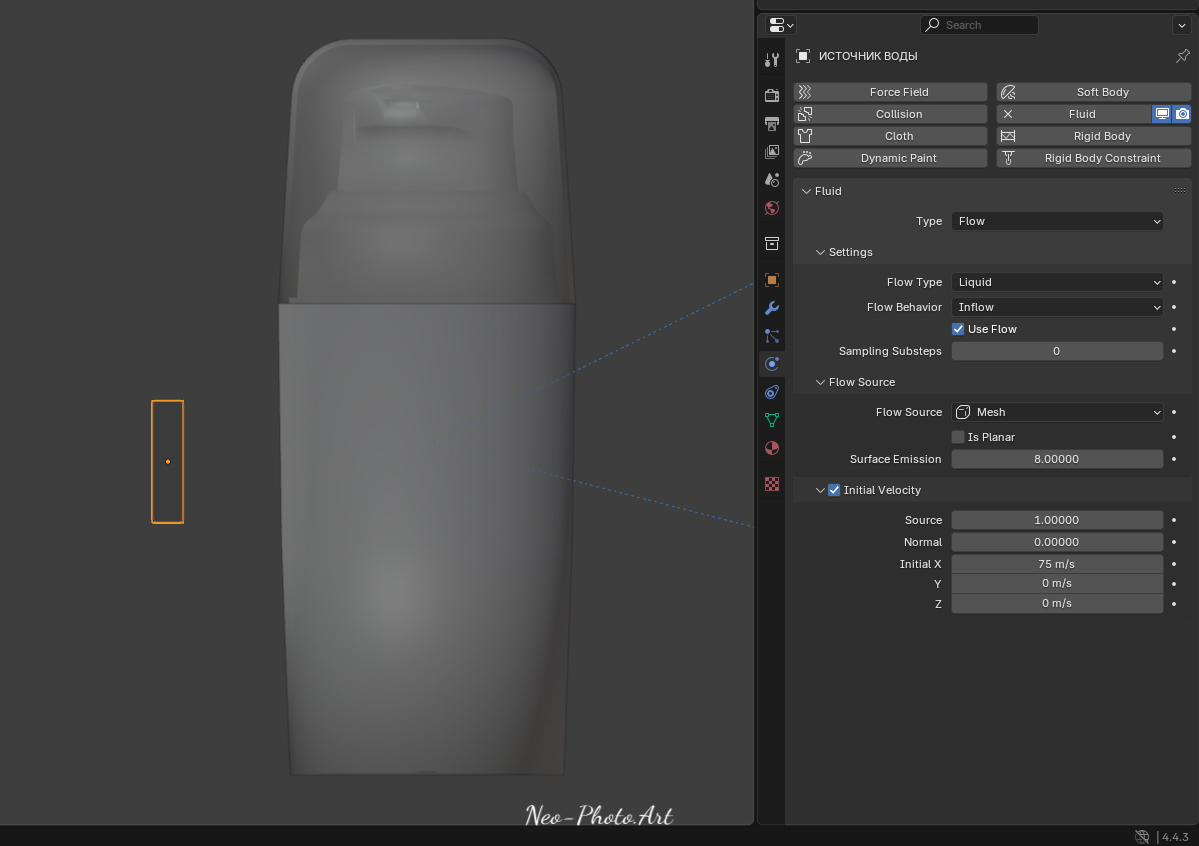The width and height of the screenshot is (1199, 846).
Task: Open the properties options dropdown arrow
Action: [1181, 25]
